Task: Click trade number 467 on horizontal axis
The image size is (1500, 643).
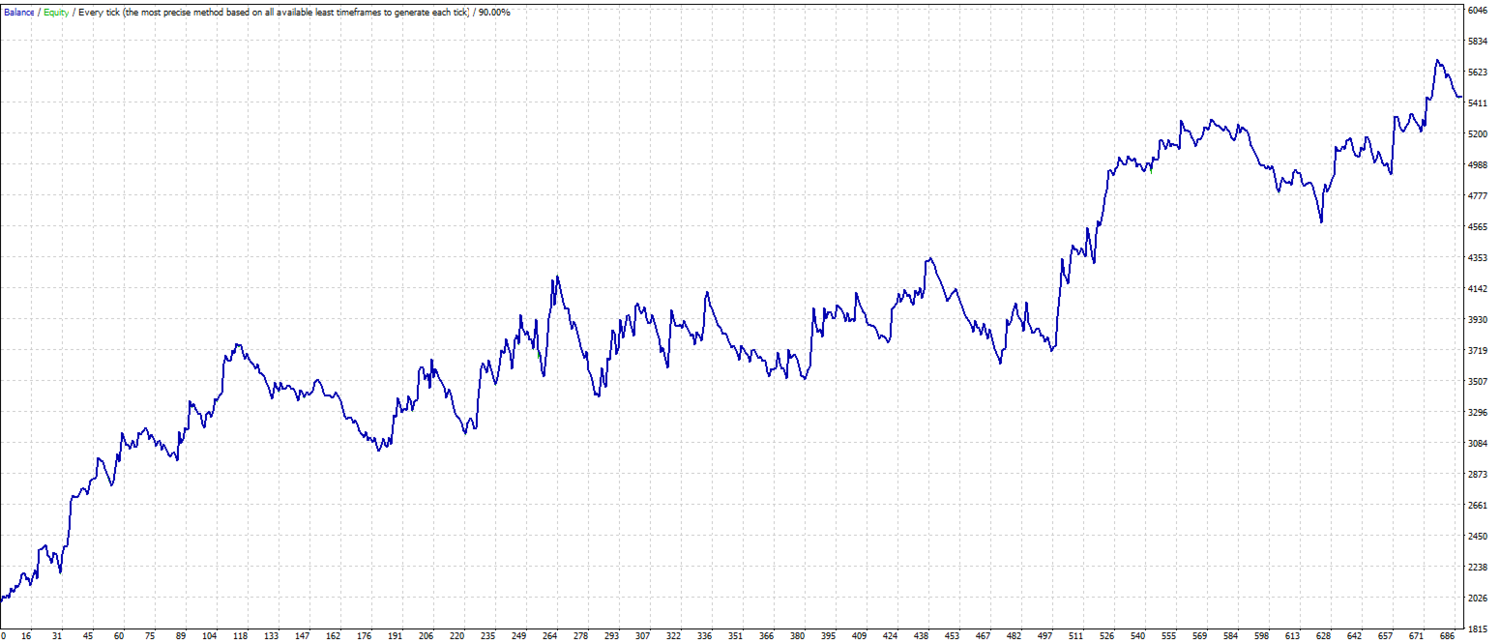Action: (983, 636)
